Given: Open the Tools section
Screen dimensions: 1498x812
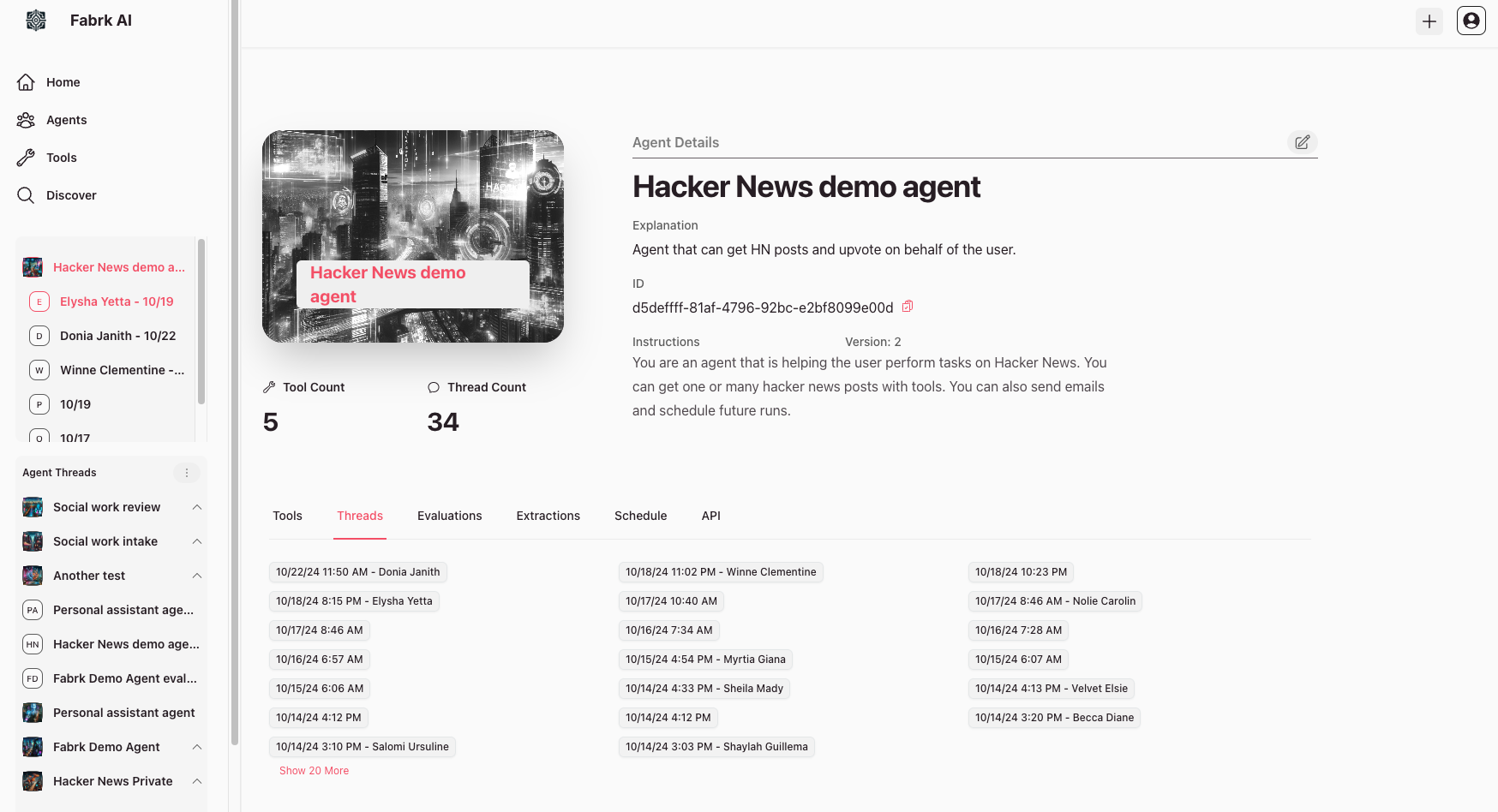Looking at the screenshot, I should [x=61, y=158].
